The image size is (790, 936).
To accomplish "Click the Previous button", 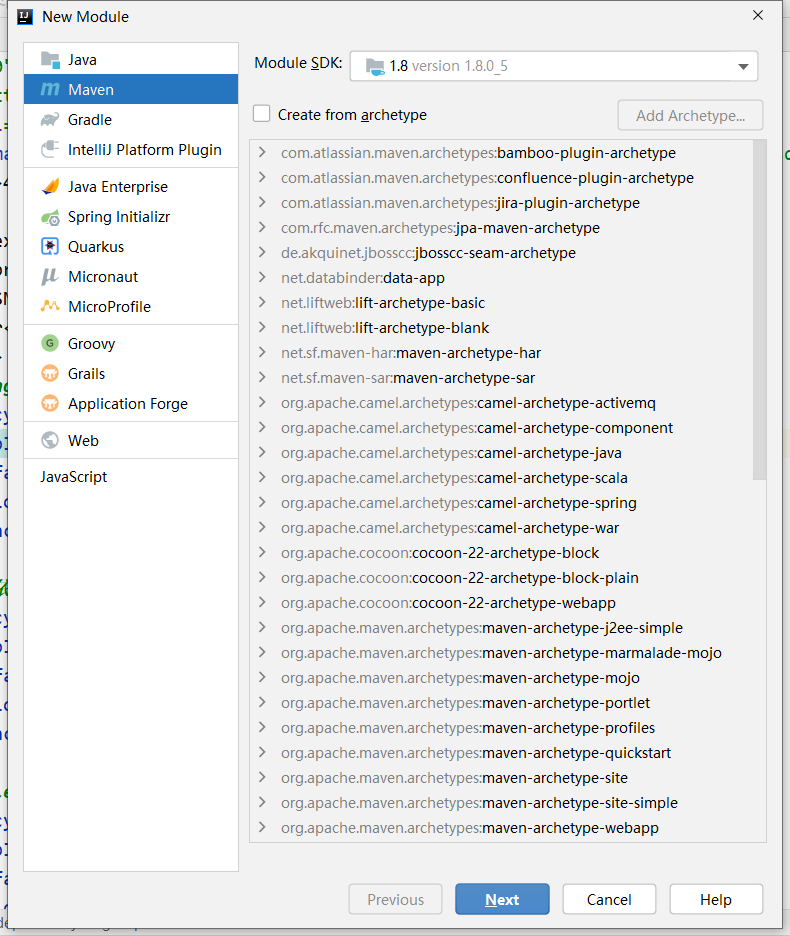I will click(395, 899).
